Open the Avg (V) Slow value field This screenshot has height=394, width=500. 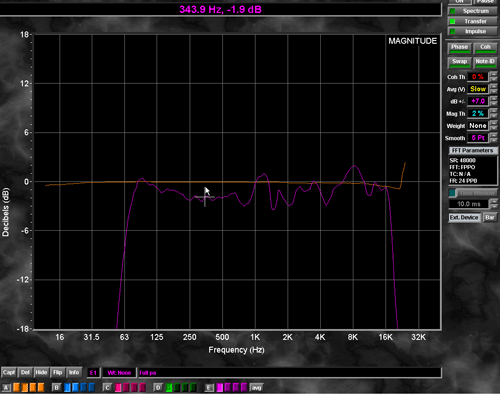click(x=478, y=89)
